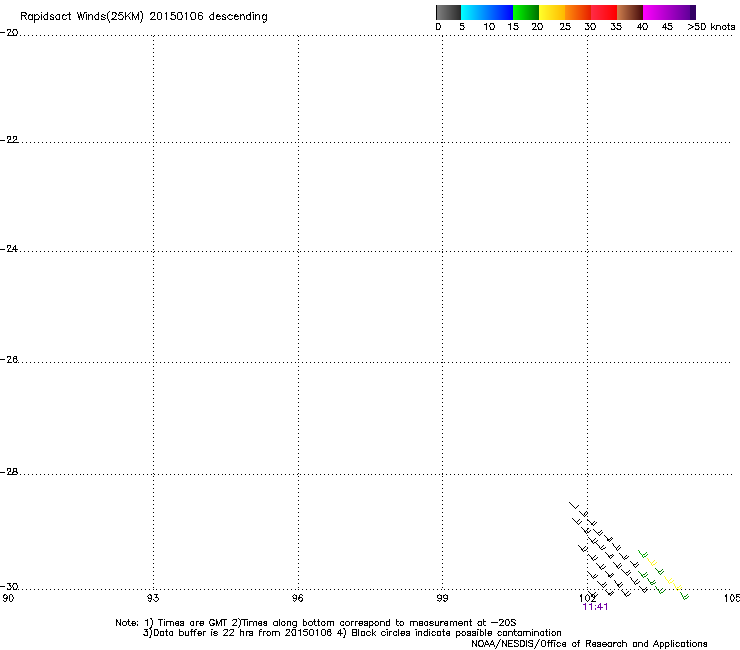This screenshot has height=650, width=740.
Task: Click the latitude label -20
Action: pos(9,33)
